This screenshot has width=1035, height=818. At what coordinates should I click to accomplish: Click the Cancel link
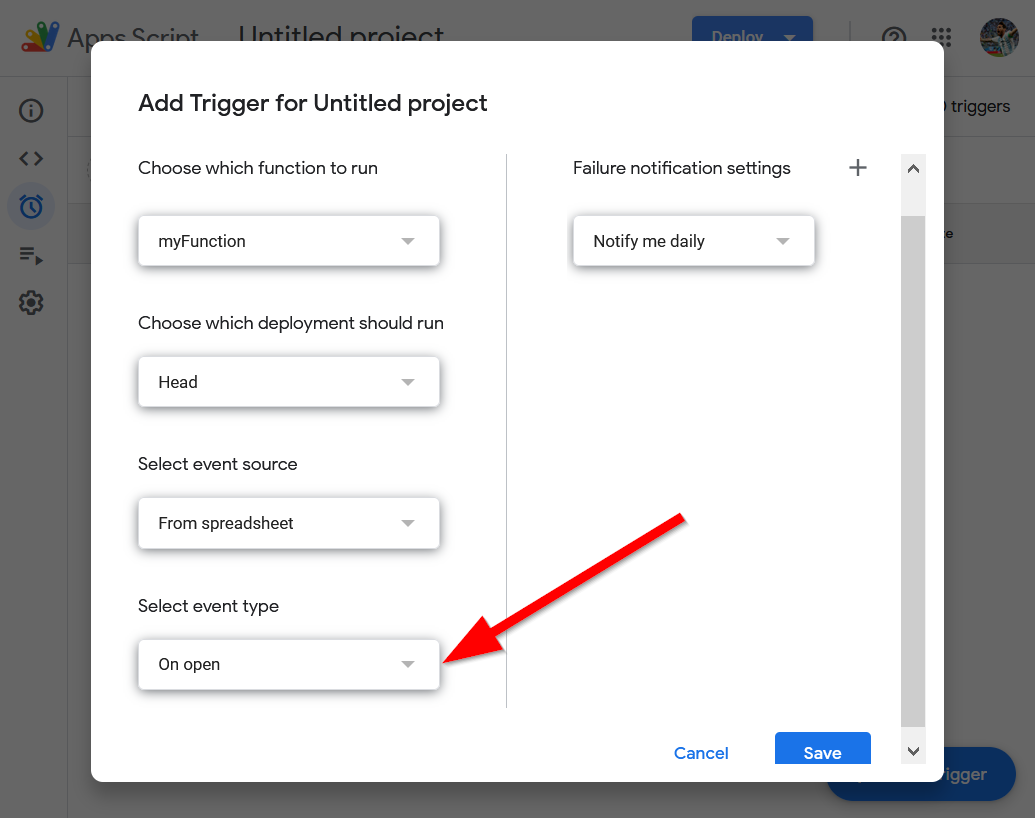701,753
